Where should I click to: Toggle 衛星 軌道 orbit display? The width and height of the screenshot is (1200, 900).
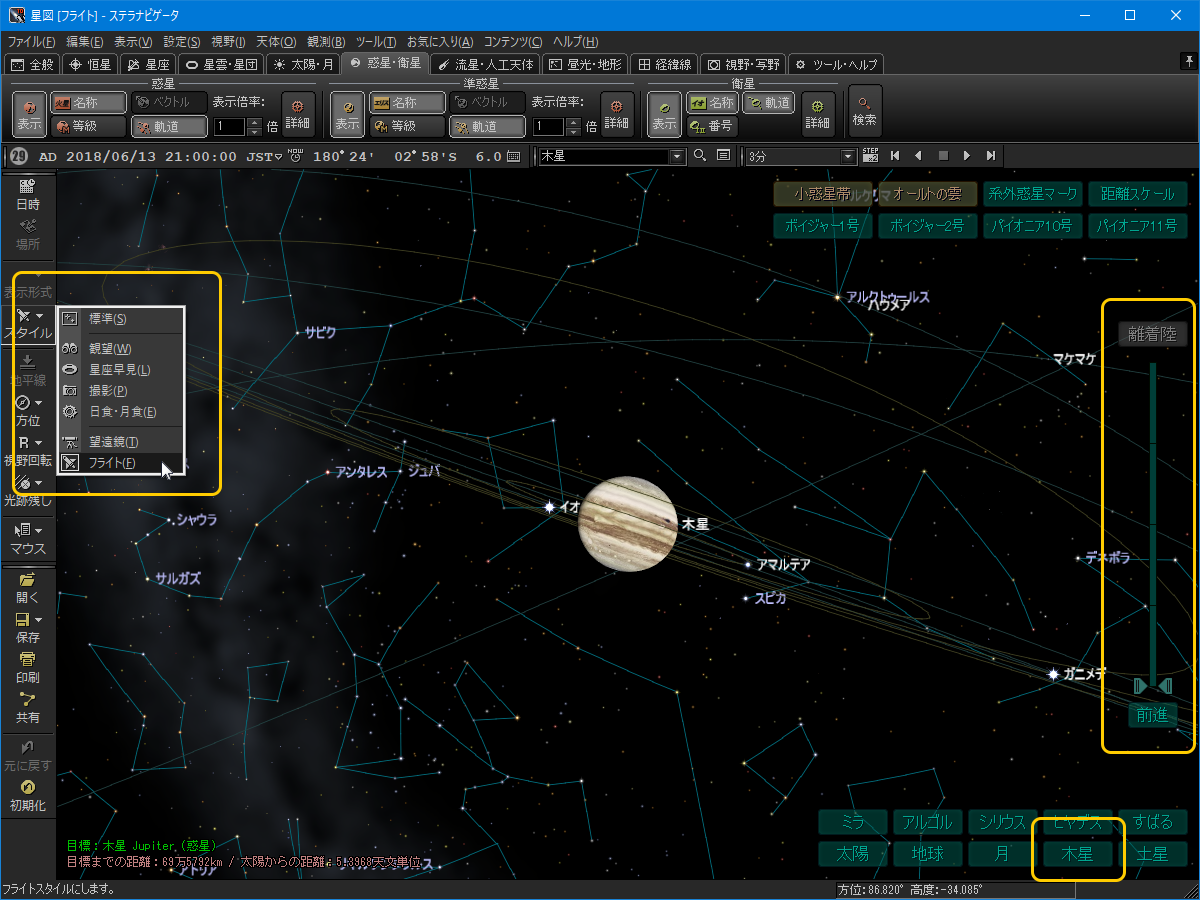click(x=769, y=103)
